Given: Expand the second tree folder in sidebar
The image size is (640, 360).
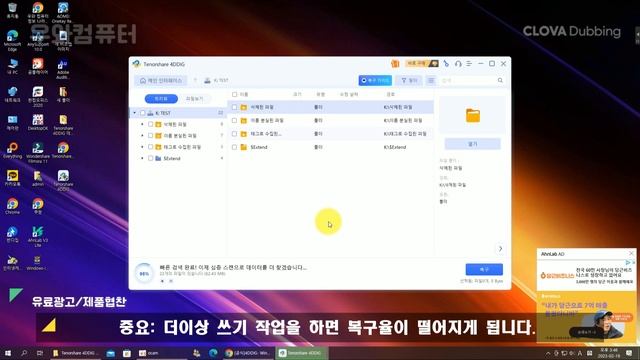Looking at the screenshot, I should pos(142,135).
